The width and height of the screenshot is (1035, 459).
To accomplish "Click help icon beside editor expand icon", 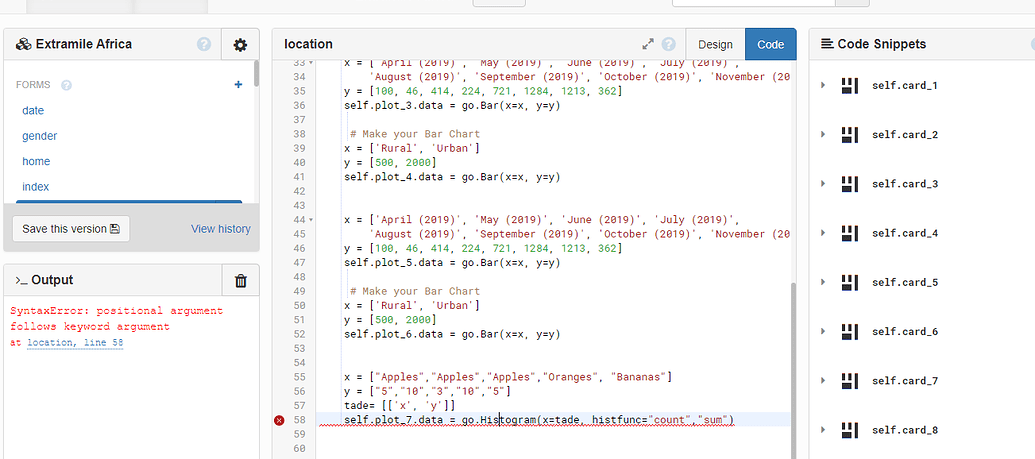I will point(668,45).
